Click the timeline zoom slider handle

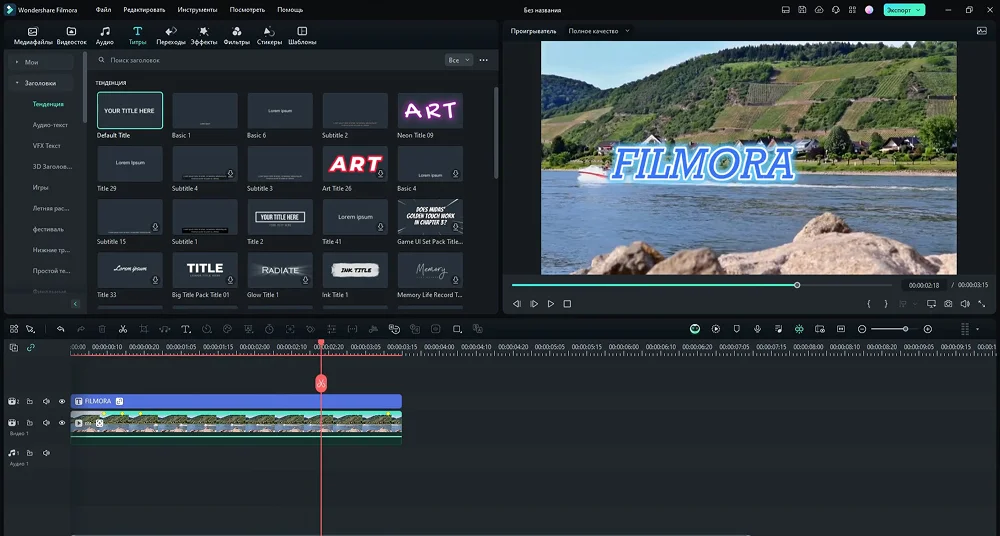905,329
